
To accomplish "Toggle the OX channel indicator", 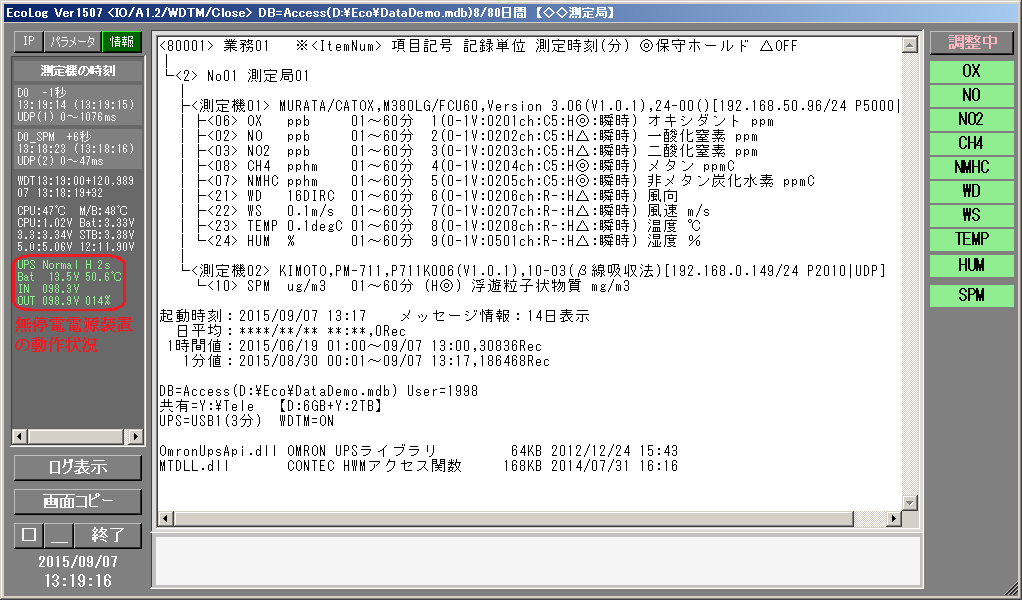I will (970, 71).
